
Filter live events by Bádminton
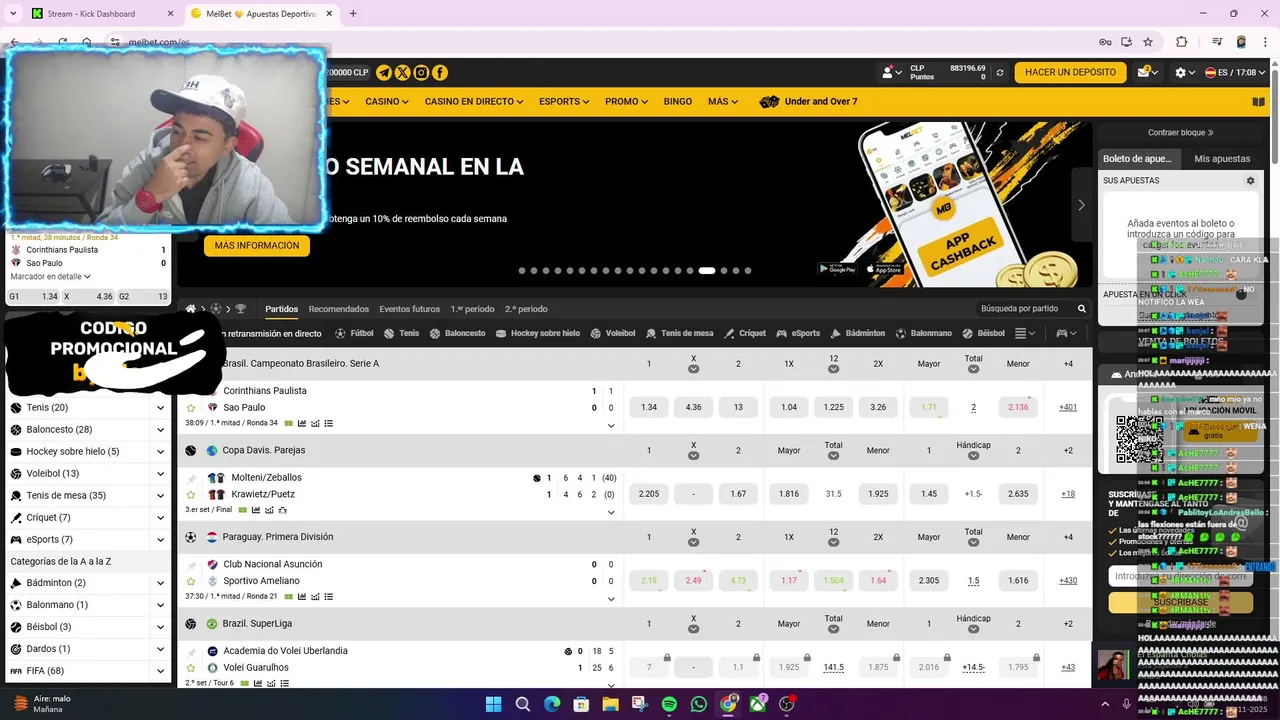coord(858,333)
